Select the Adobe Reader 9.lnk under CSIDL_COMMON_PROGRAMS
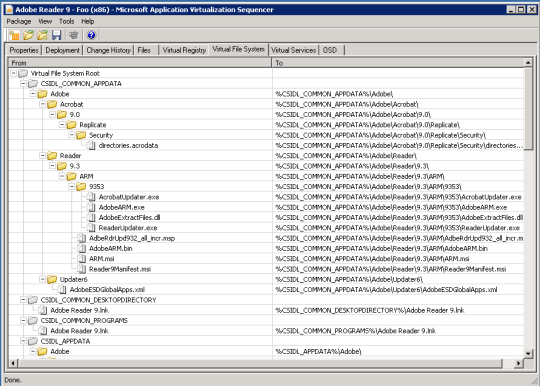Viewport: 540px width, 386px height. [x=80, y=331]
